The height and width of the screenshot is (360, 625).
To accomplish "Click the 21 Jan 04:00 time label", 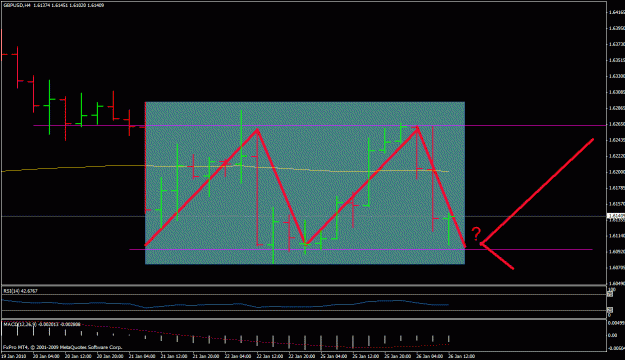I will 142,356.
